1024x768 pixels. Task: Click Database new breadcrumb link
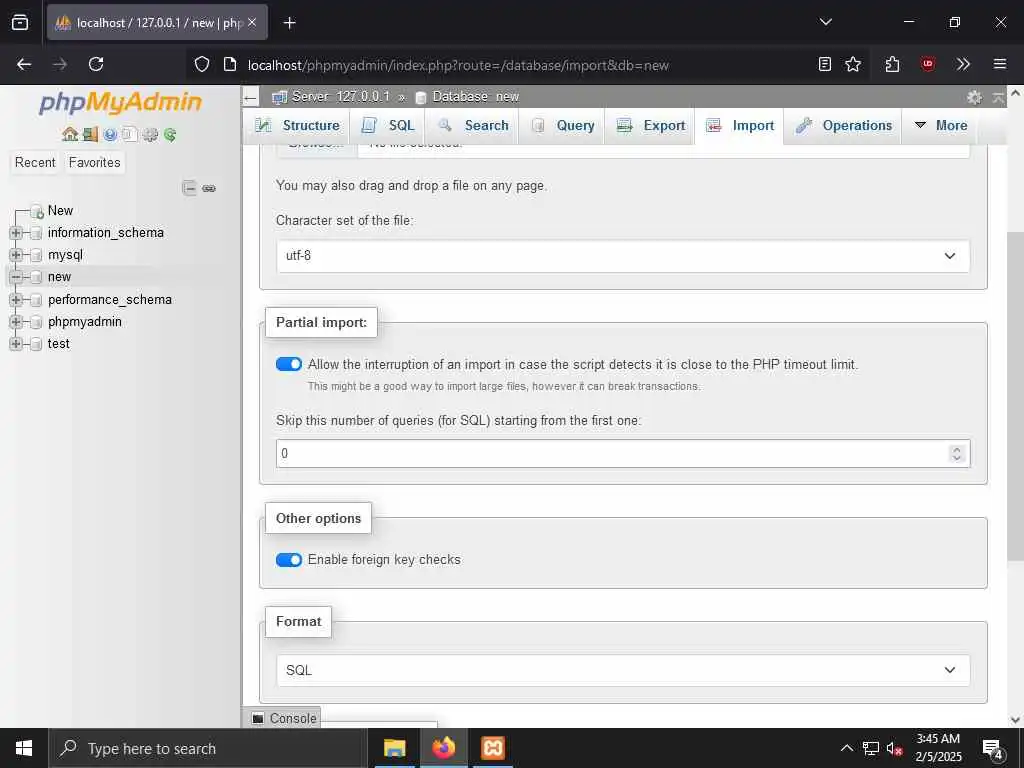(x=475, y=97)
